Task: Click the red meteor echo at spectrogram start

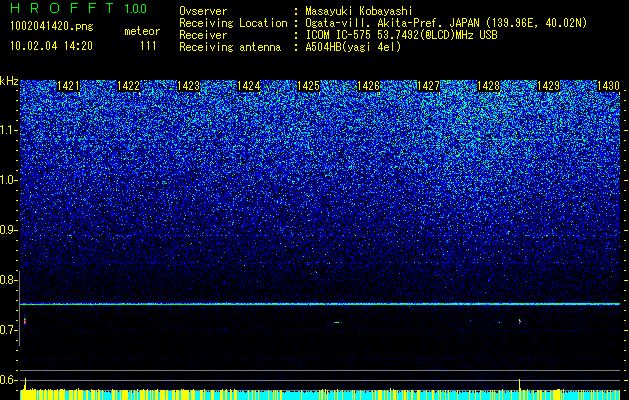Action: coord(25,321)
